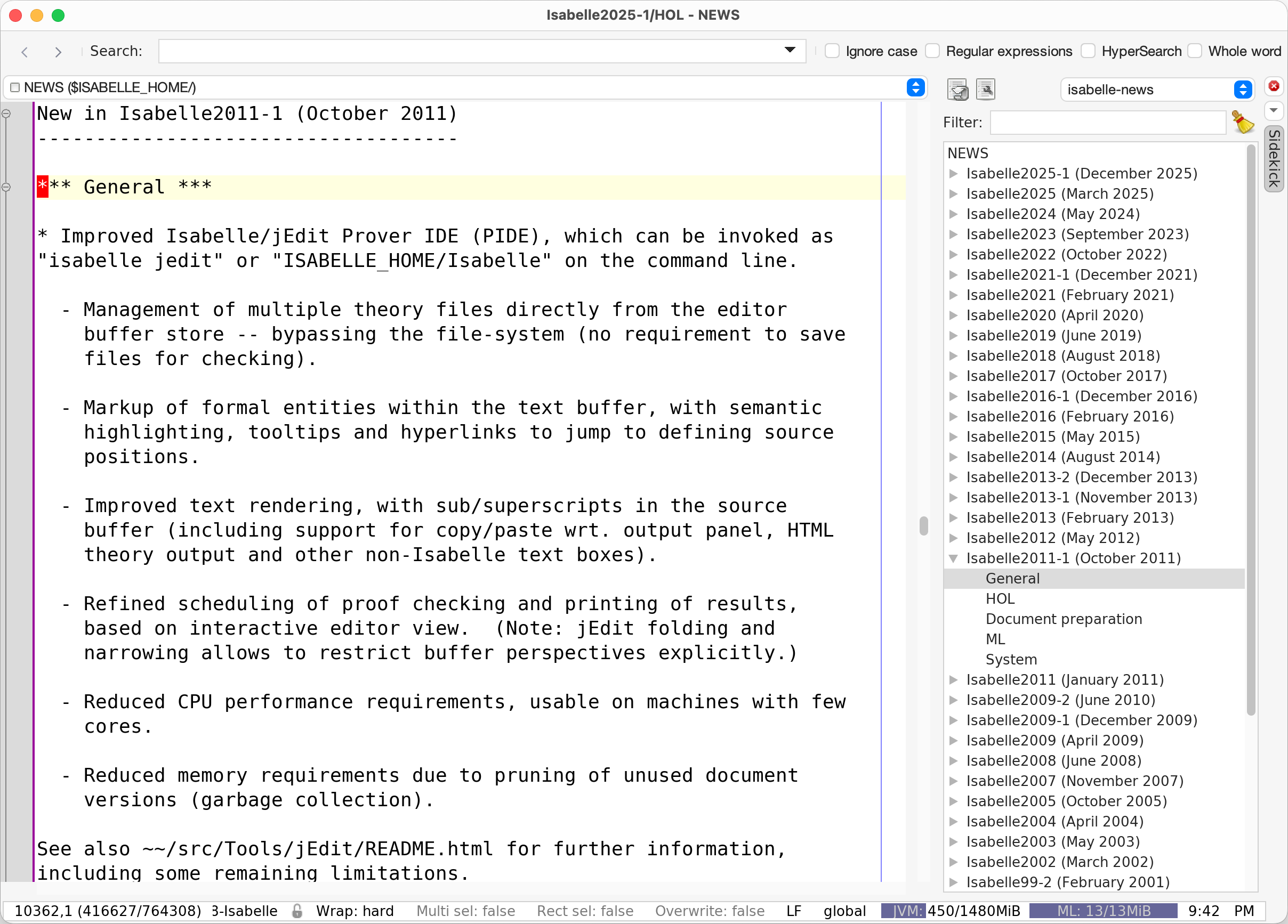The width and height of the screenshot is (1288, 924).
Task: Clear filter with the broom icon
Action: pos(1242,122)
